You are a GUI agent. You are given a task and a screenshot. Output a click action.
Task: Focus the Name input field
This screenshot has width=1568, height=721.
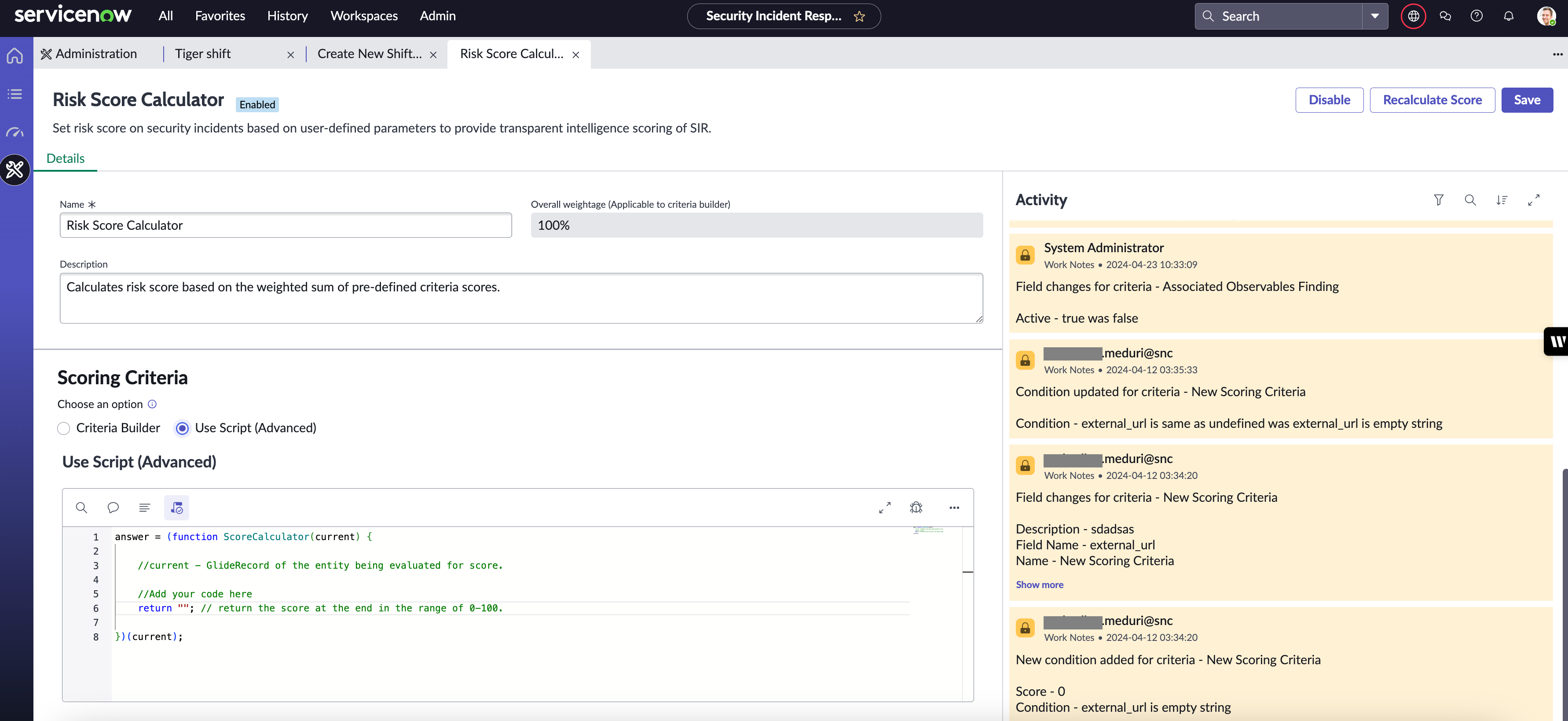tap(286, 225)
